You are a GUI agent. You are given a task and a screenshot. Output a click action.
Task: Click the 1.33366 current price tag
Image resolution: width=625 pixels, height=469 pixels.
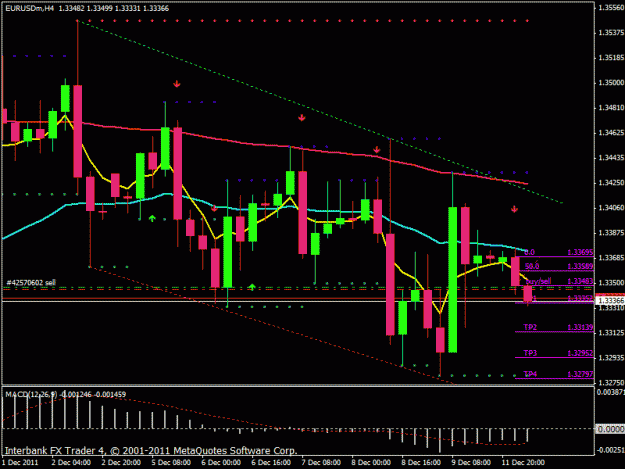610,300
